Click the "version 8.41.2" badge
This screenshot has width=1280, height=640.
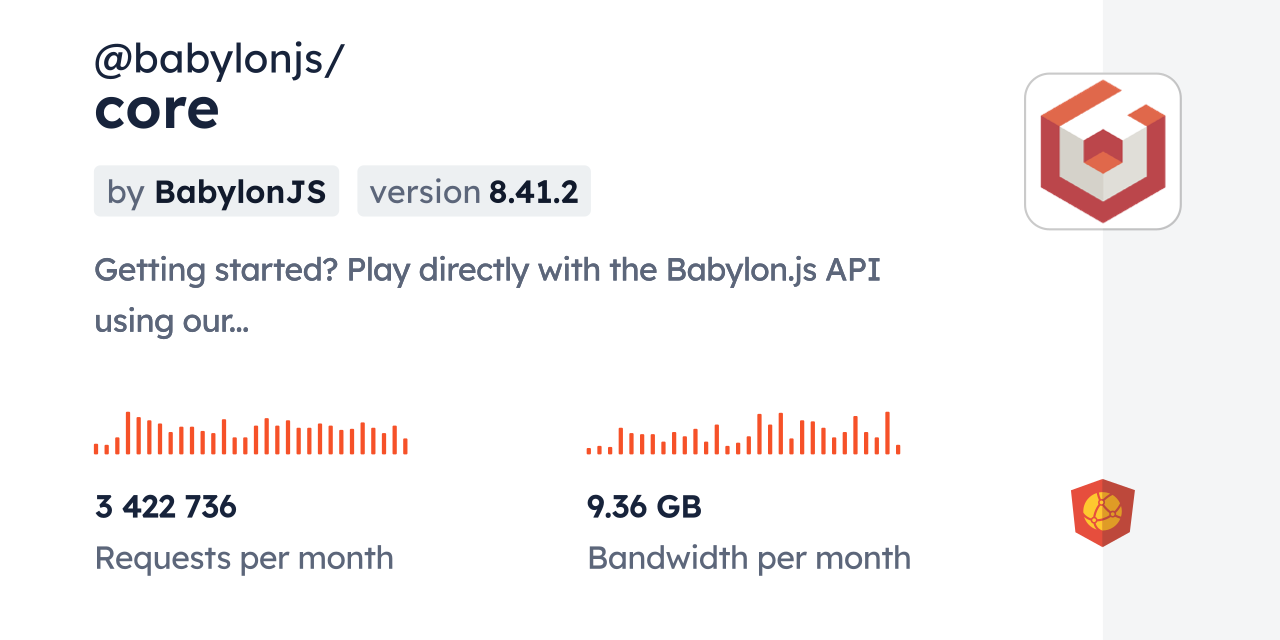pyautogui.click(x=473, y=191)
